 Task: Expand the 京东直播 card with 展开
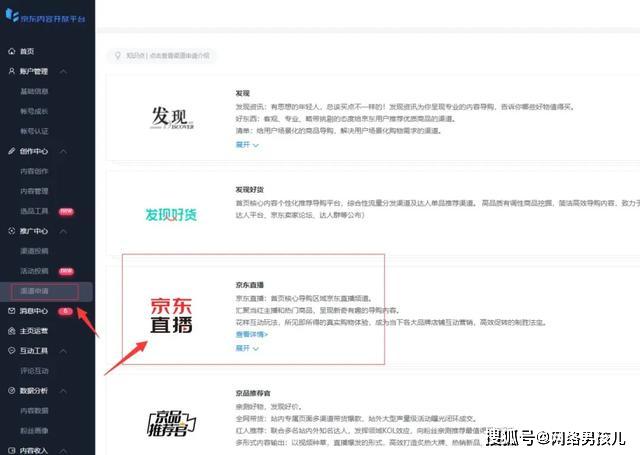point(247,348)
